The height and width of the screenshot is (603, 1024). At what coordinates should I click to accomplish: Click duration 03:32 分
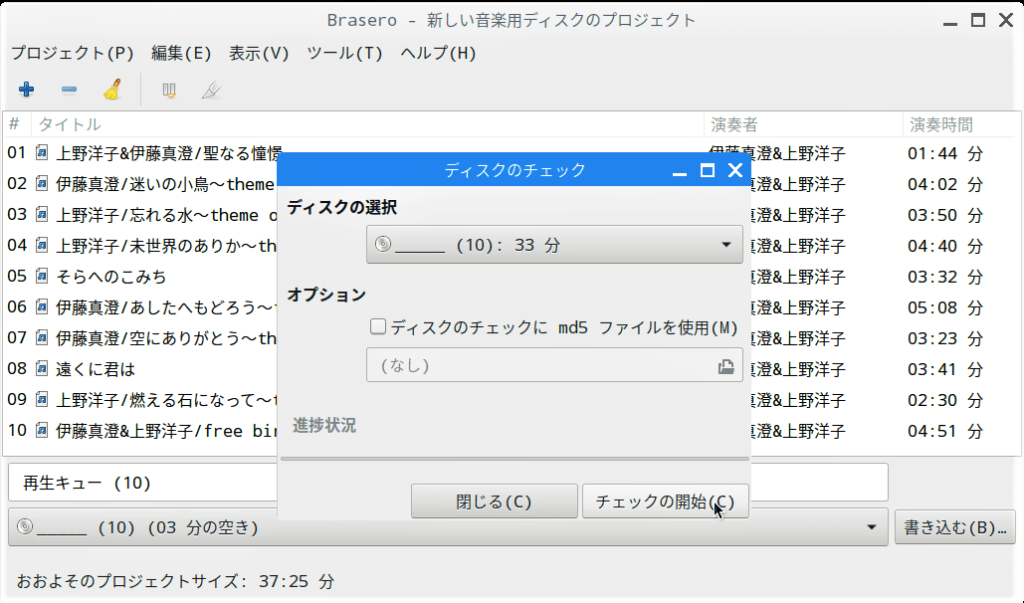click(x=945, y=276)
